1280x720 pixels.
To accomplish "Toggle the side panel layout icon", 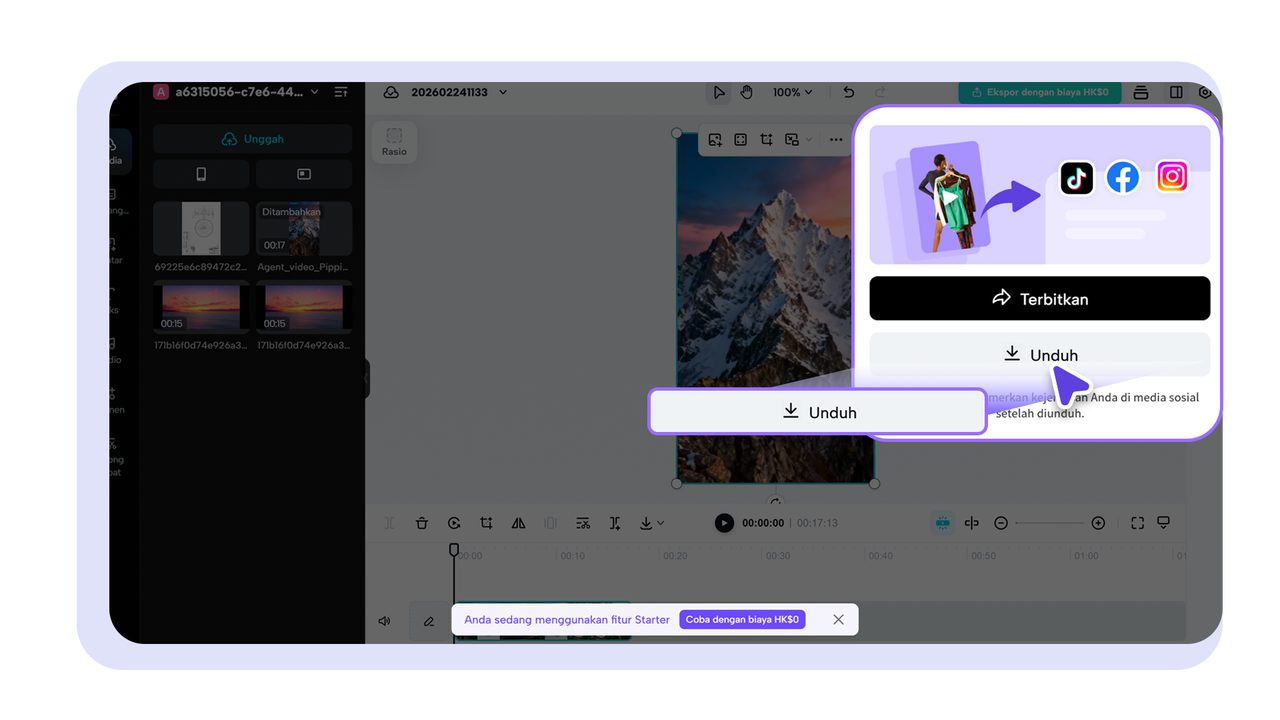I will click(x=1176, y=92).
